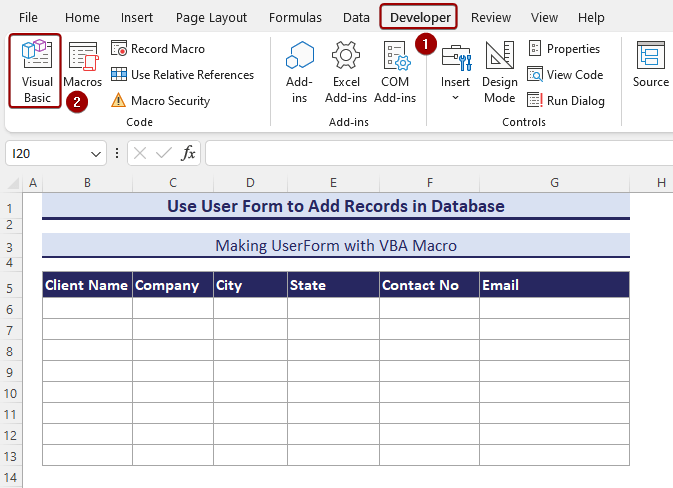Open the Add-ins button
Screen dimensions: 673x488
pyautogui.click(x=299, y=72)
